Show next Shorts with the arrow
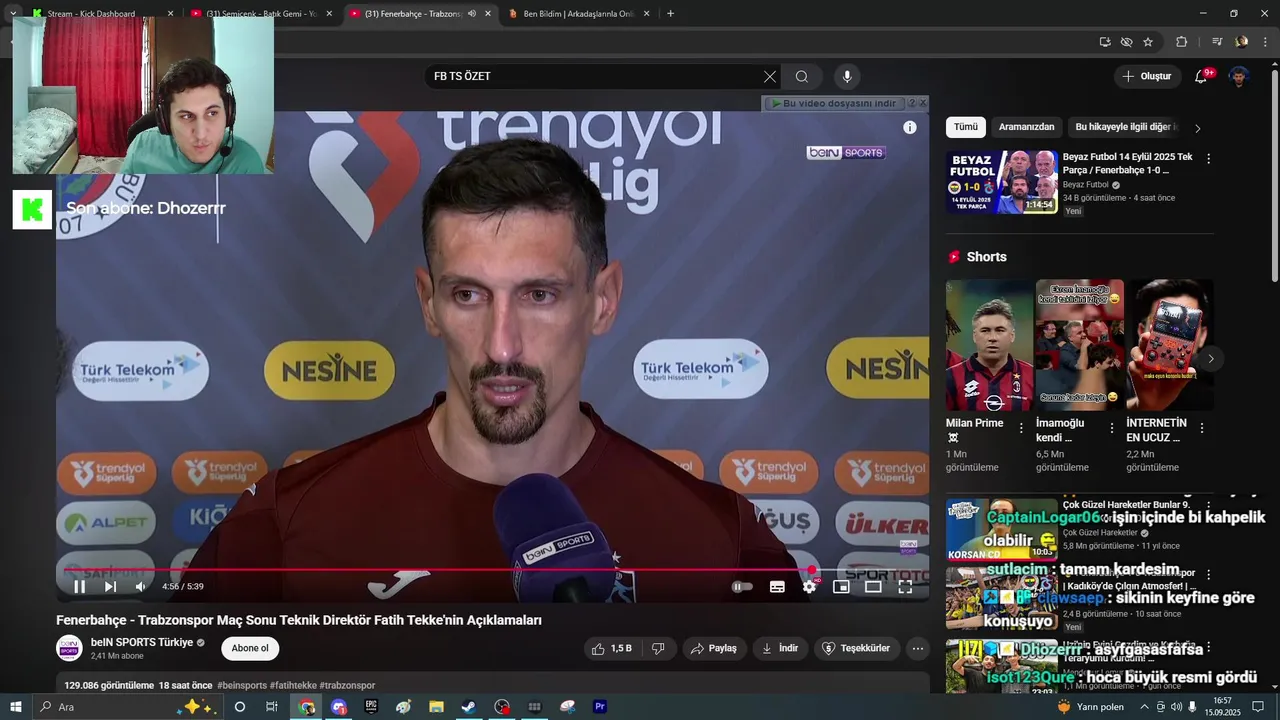This screenshot has width=1280, height=720. pos(1210,359)
